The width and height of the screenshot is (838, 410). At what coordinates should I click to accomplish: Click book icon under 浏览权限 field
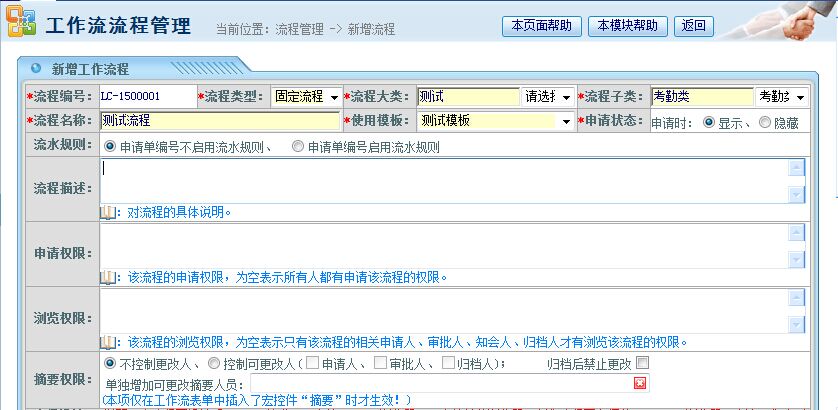[x=107, y=341]
